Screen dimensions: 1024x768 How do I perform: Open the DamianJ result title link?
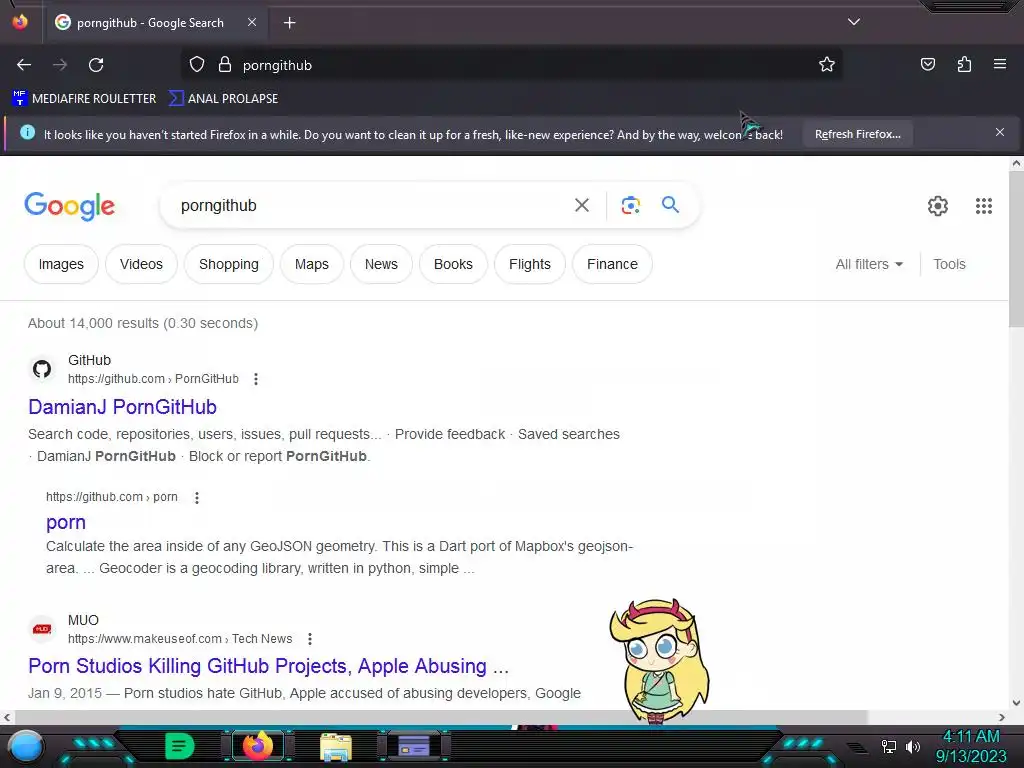click(122, 407)
